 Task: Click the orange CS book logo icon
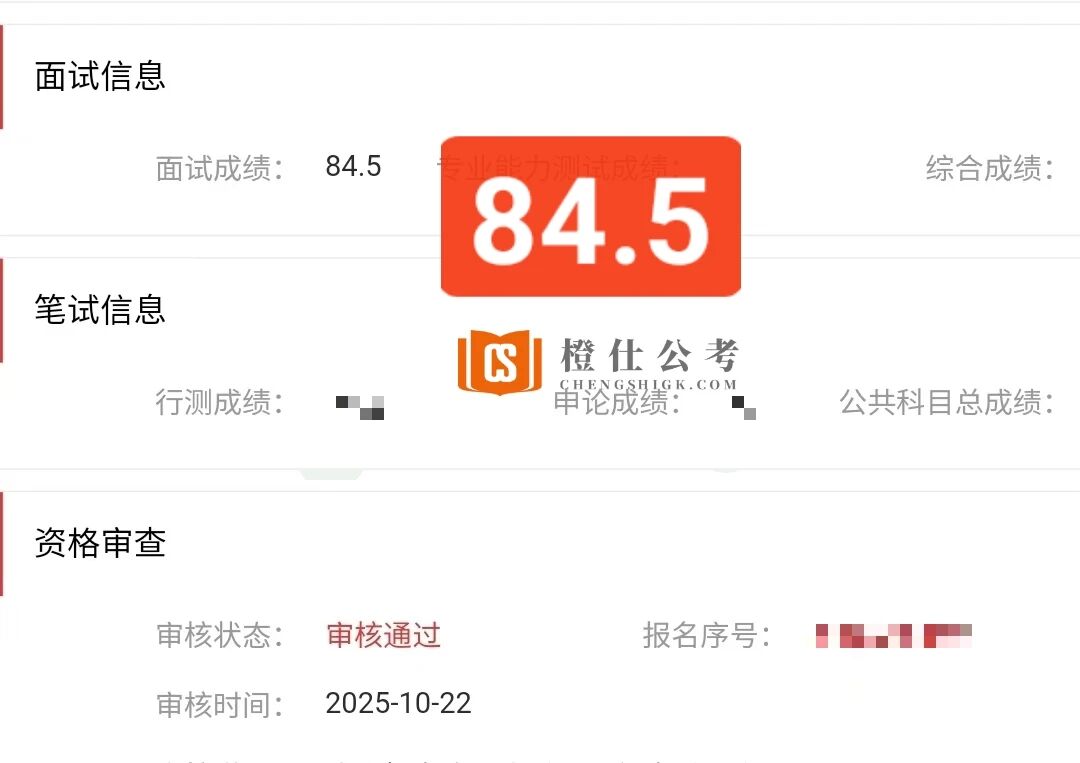500,362
